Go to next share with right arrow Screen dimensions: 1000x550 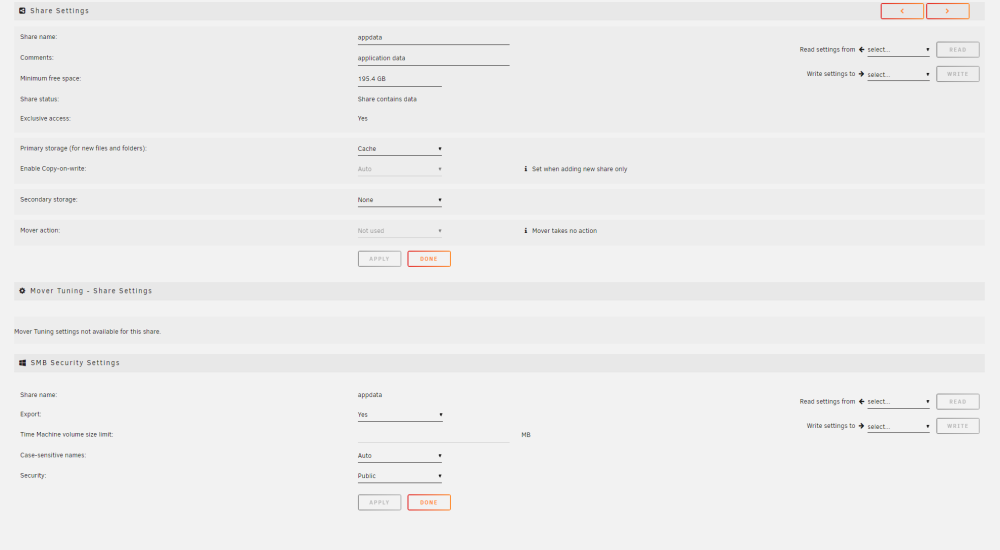(x=947, y=11)
